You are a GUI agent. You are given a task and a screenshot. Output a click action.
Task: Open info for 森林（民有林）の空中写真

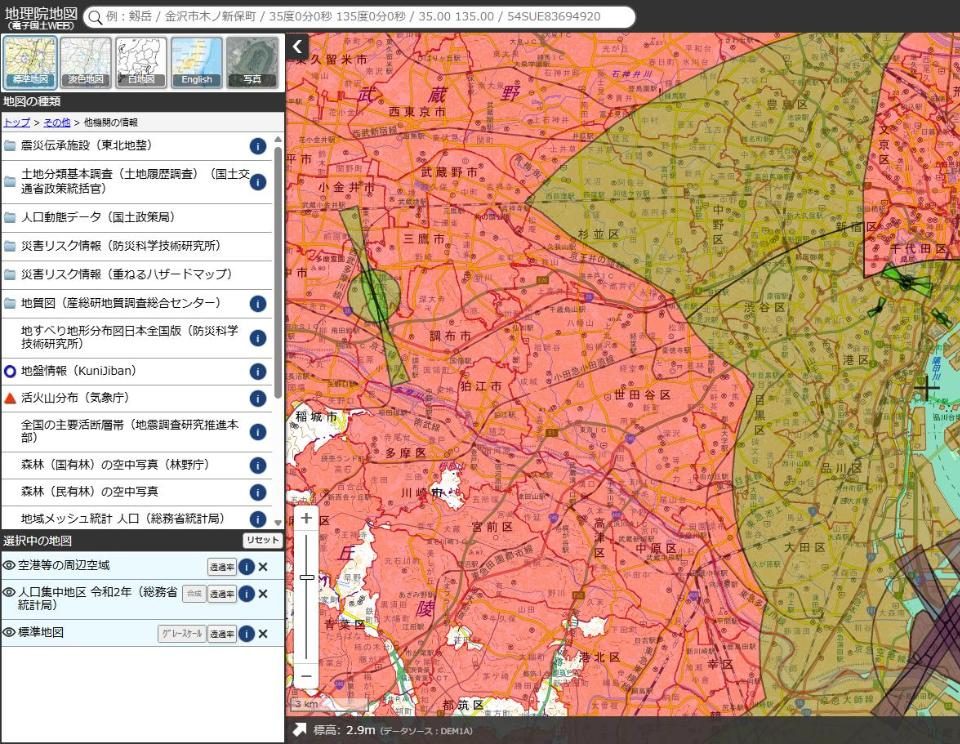[x=258, y=492]
